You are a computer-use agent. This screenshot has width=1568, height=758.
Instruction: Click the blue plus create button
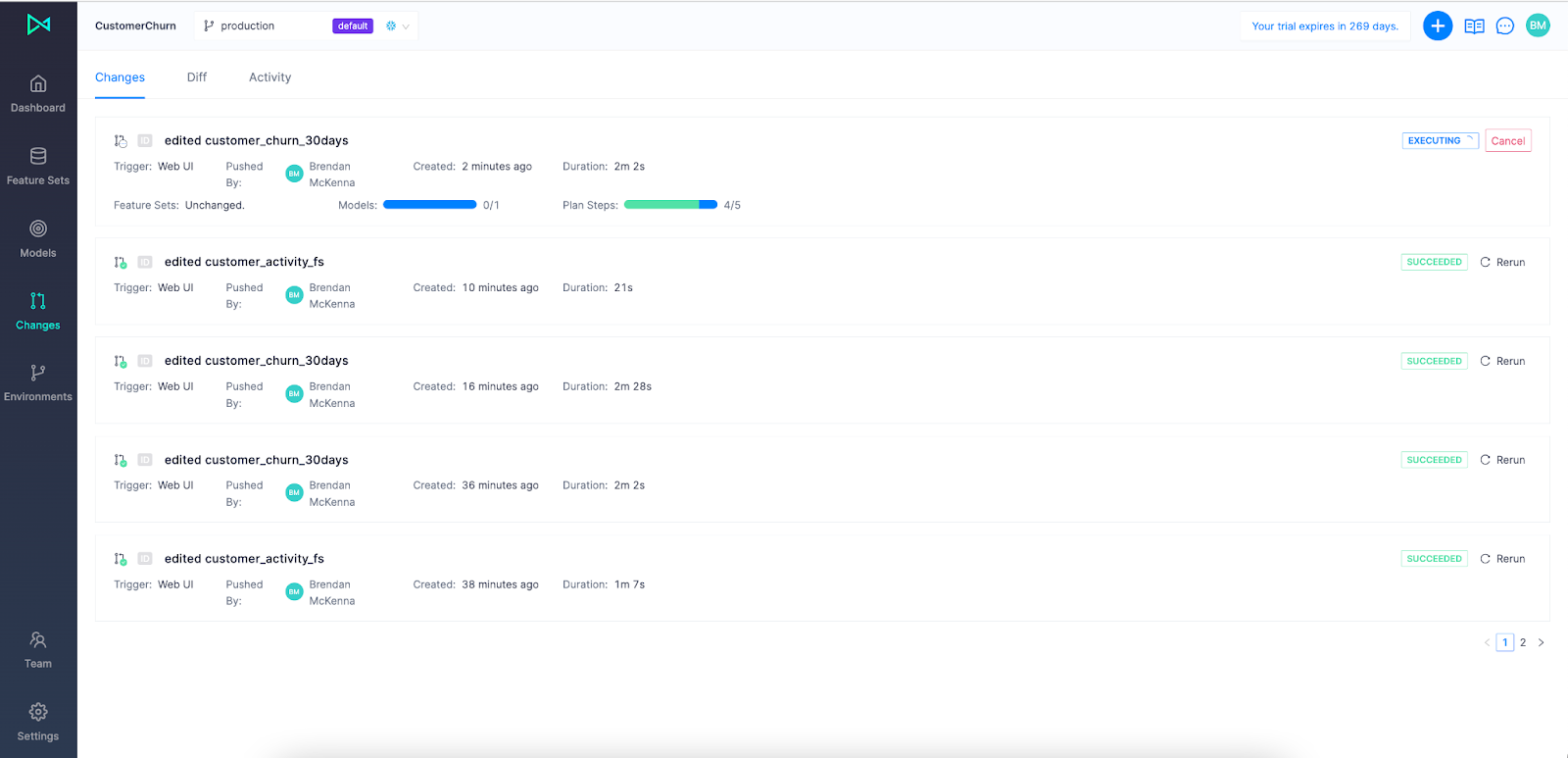click(x=1437, y=26)
